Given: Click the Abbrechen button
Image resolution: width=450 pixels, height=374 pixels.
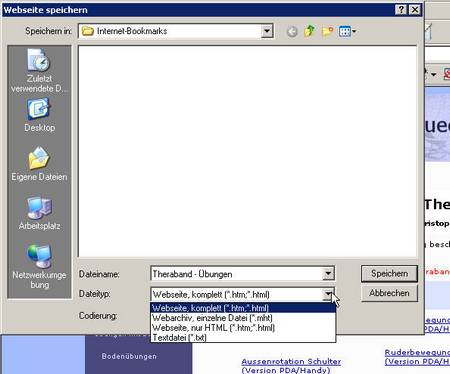Looking at the screenshot, I should 389,293.
